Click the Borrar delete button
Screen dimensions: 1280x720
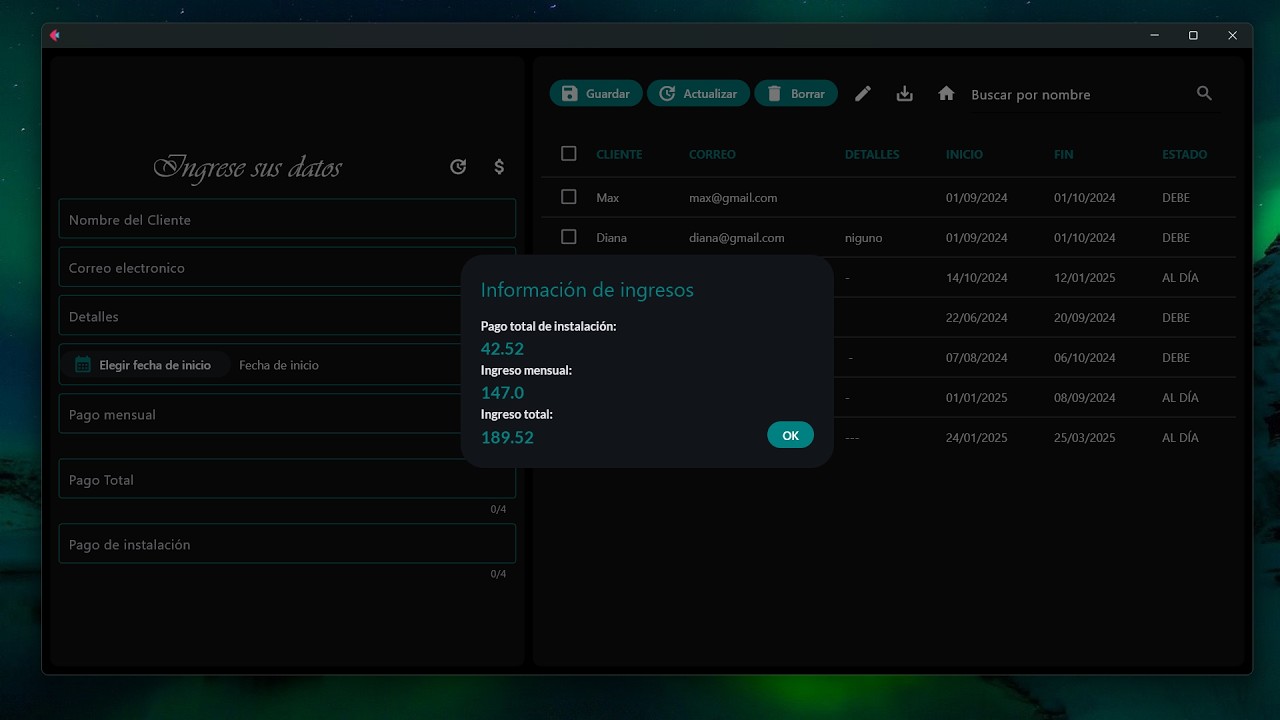click(x=796, y=94)
